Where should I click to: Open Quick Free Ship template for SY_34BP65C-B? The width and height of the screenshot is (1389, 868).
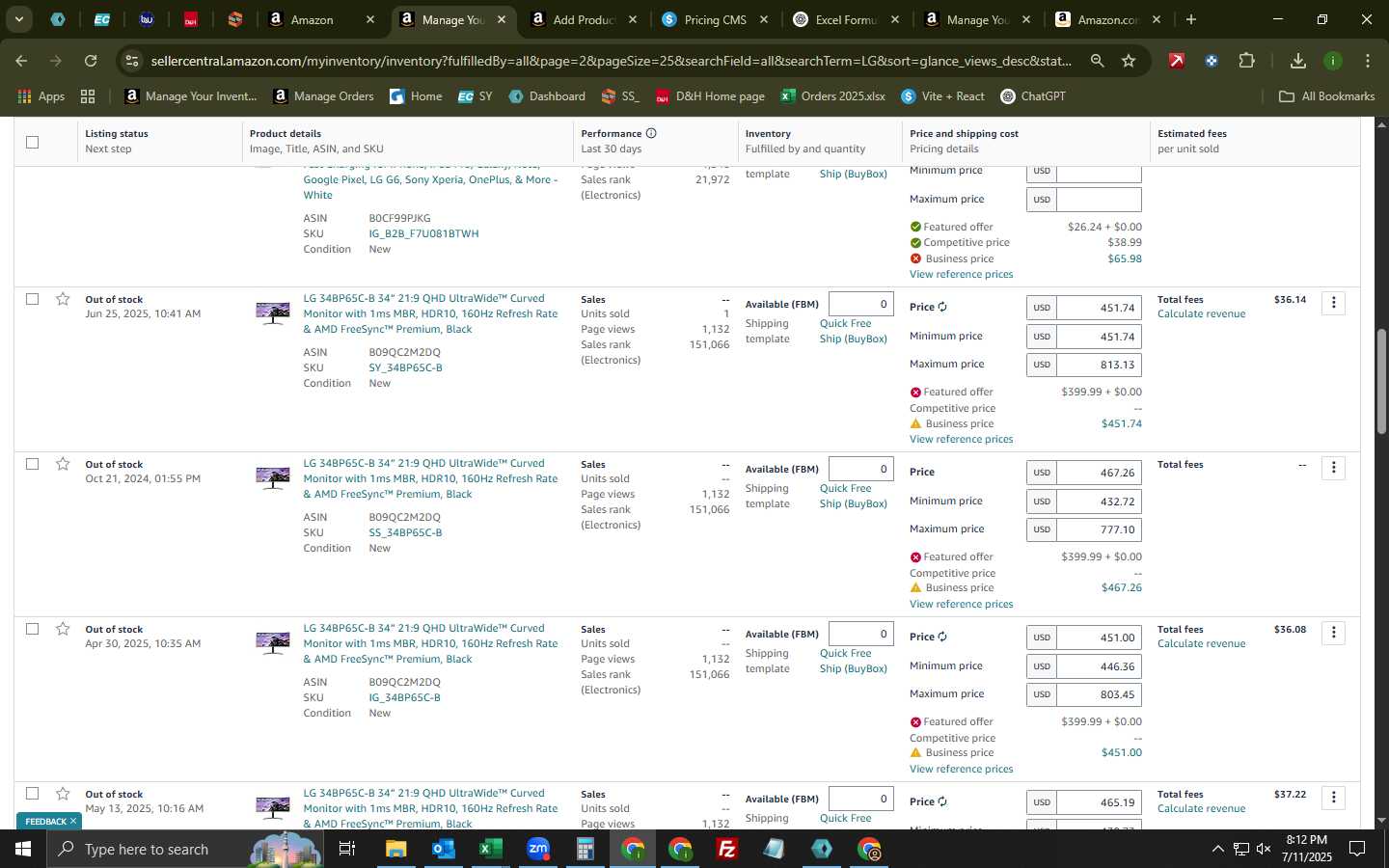pyautogui.click(x=854, y=331)
